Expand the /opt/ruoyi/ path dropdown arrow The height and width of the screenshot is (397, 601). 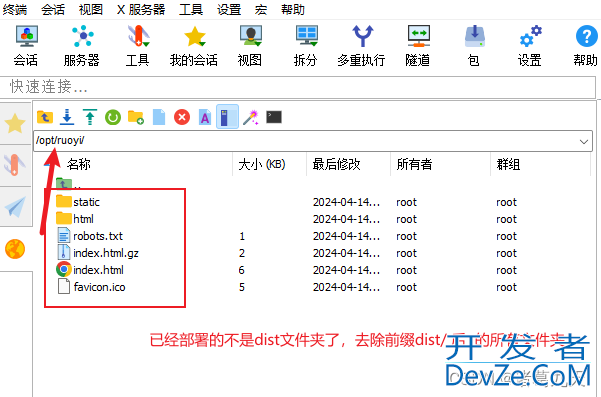(584, 141)
